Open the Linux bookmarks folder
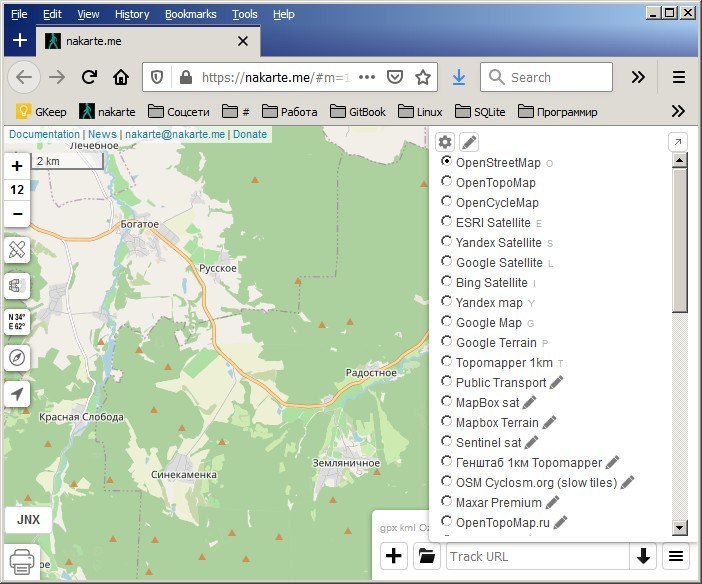The width and height of the screenshot is (702, 584). coord(420,112)
